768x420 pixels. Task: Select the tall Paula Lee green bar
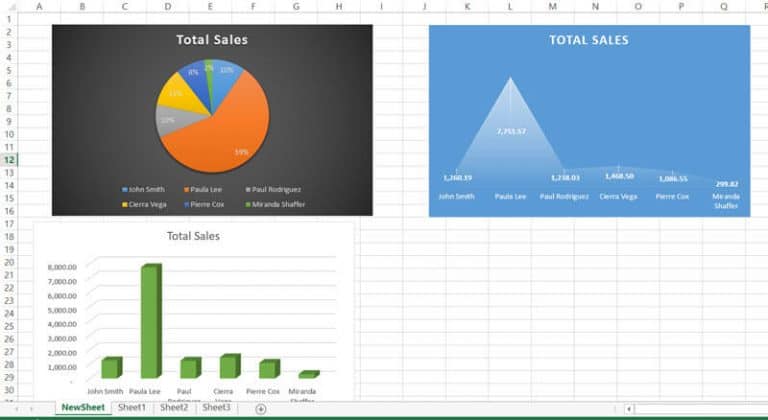[x=150, y=320]
